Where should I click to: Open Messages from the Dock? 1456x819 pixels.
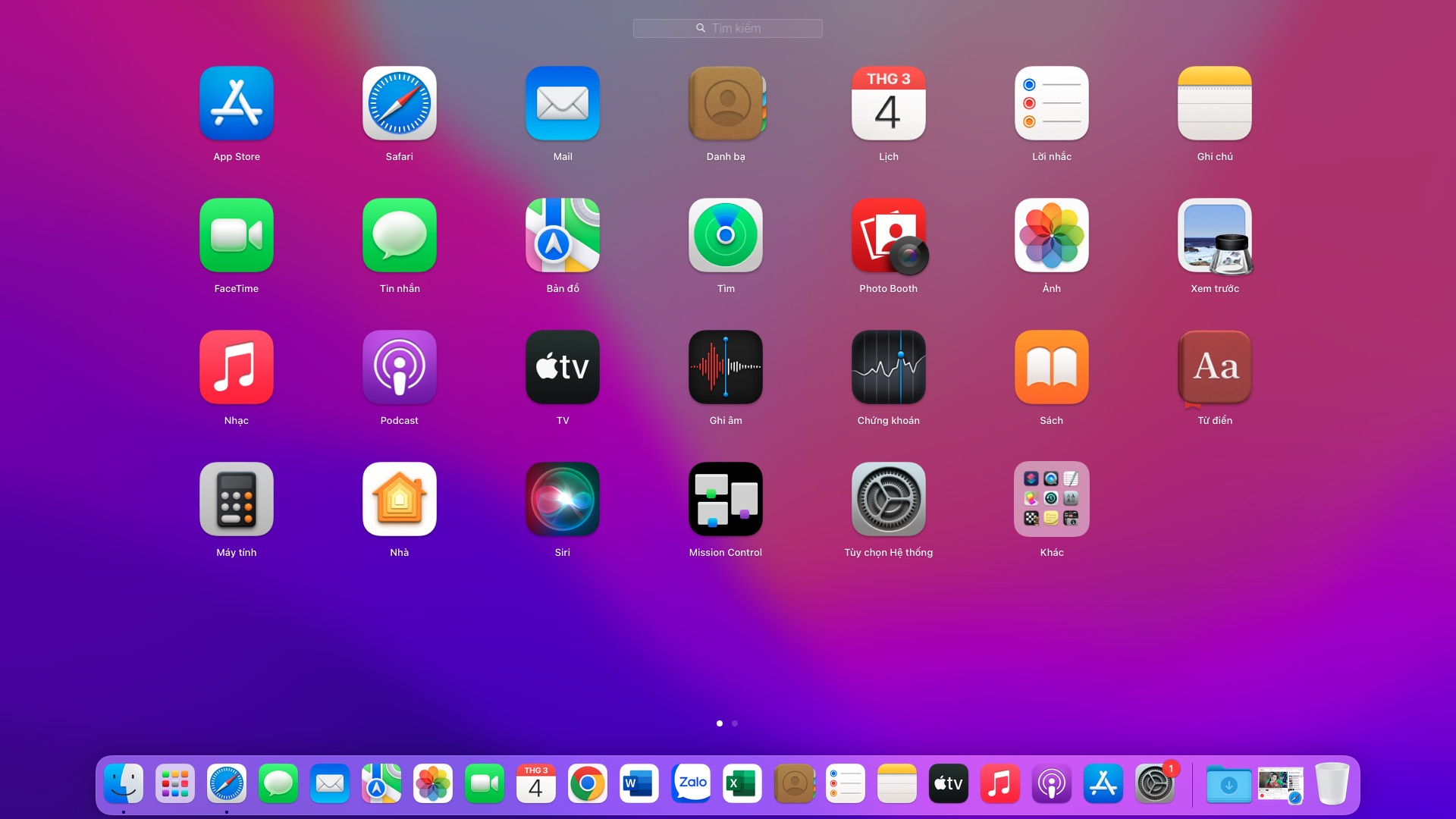click(278, 783)
